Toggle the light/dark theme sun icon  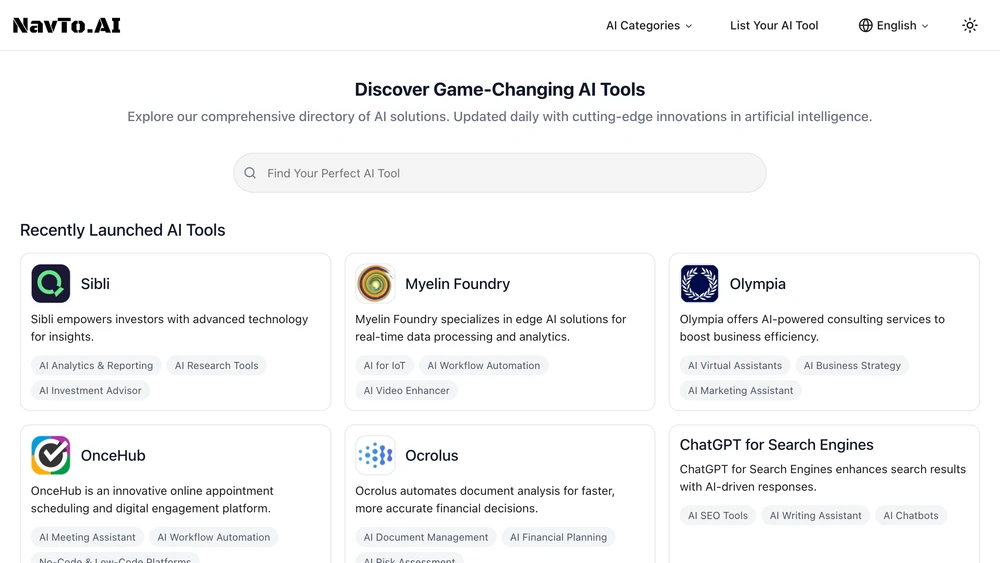click(x=969, y=26)
